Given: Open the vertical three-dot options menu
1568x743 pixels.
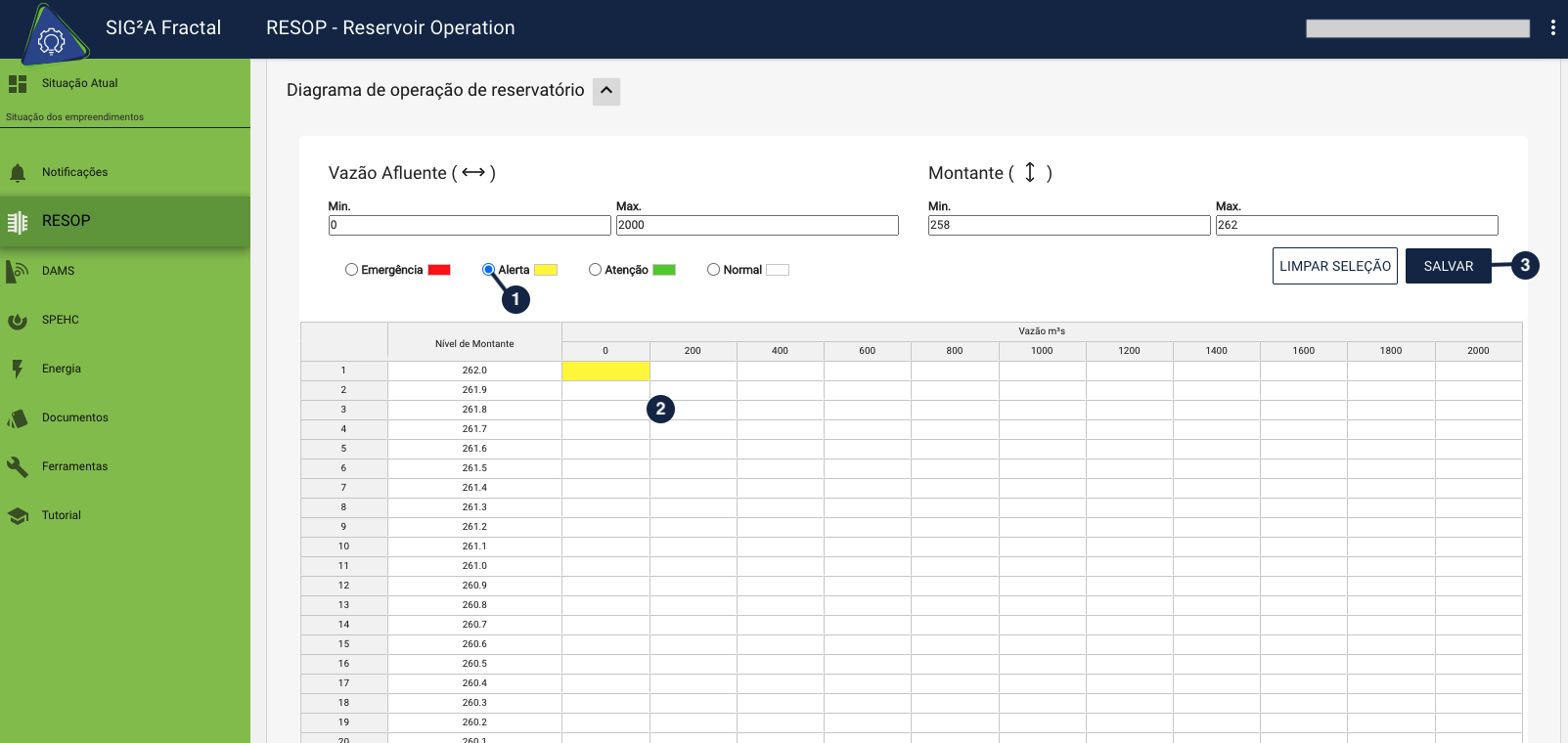Looking at the screenshot, I should point(1552,27).
